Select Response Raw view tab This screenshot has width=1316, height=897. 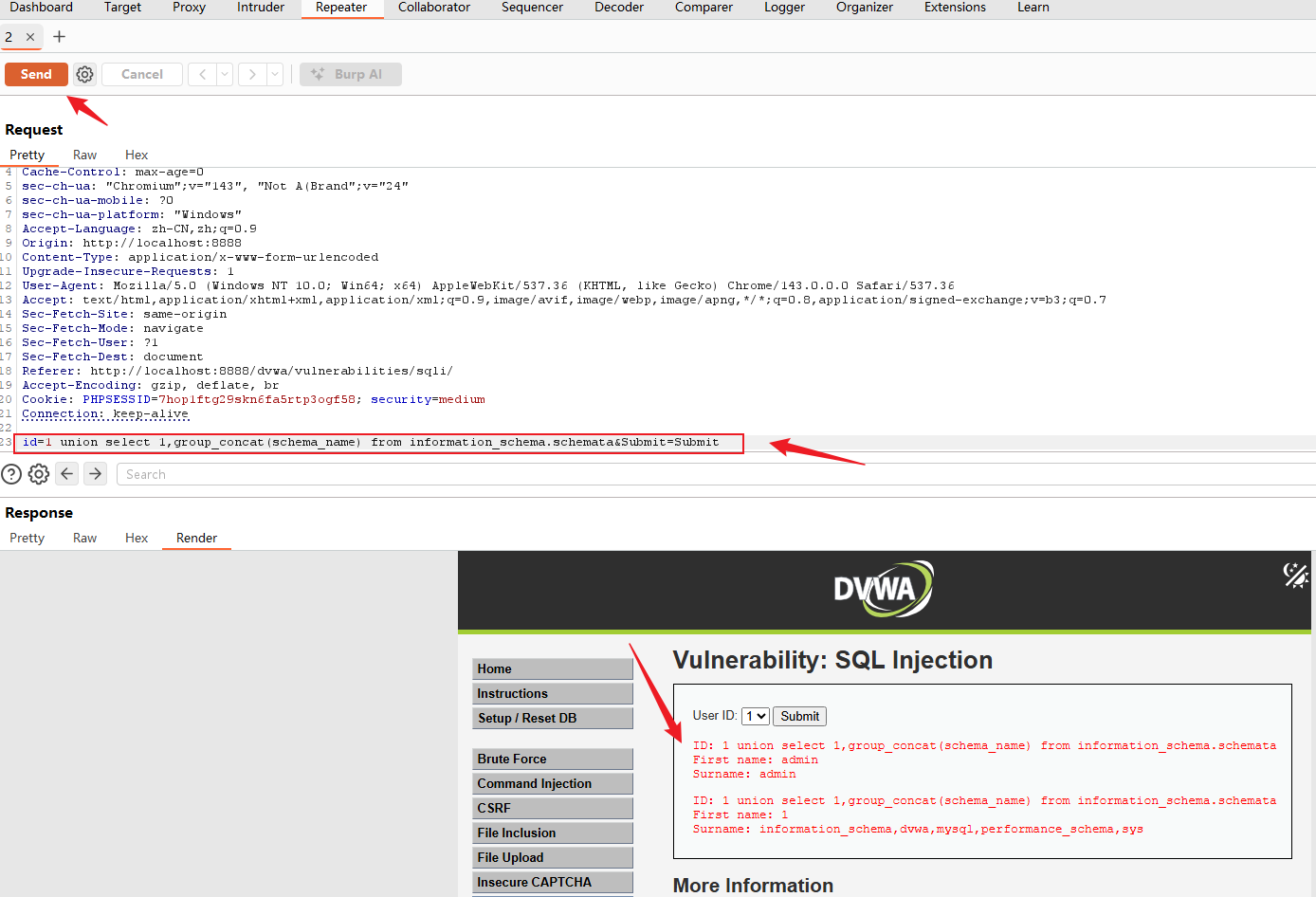click(85, 538)
